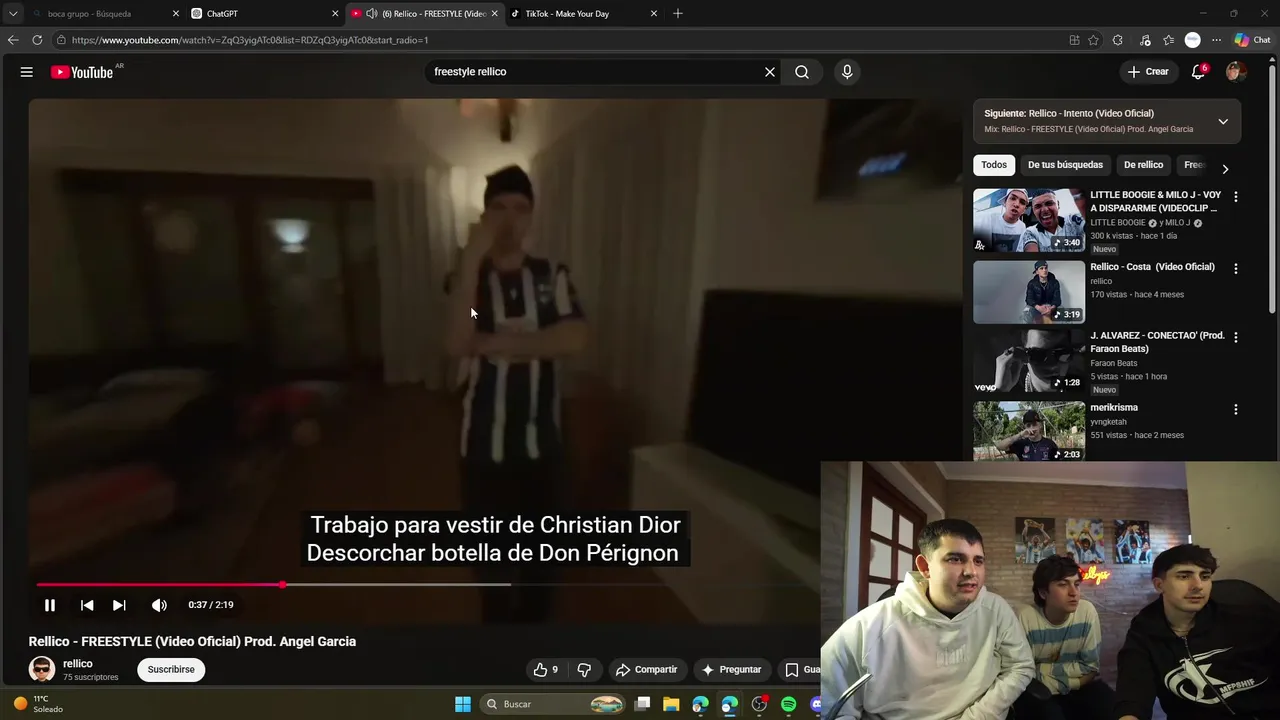Select the De rellico filter chip
1280x720 pixels.
tap(1143, 165)
